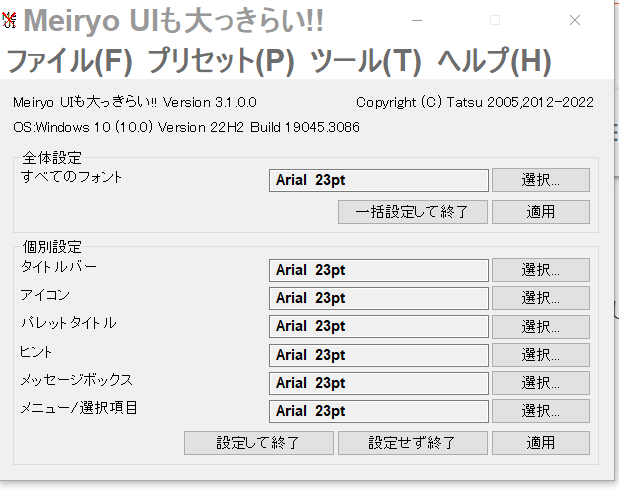Click the タイトルバー label
This screenshot has height=490, width=619.
click(59, 267)
